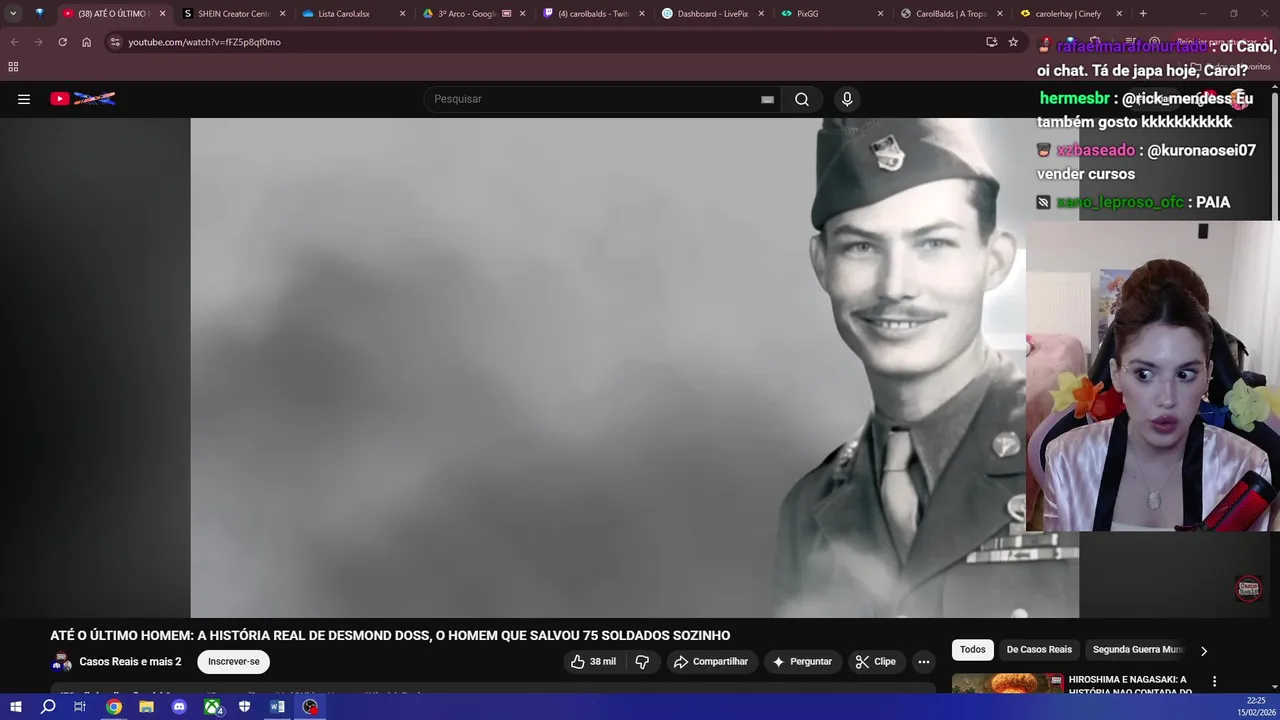Viewport: 1280px width, 720px height.
Task: Open the on-screen keyboard icon in search box
Action: pyautogui.click(x=767, y=99)
